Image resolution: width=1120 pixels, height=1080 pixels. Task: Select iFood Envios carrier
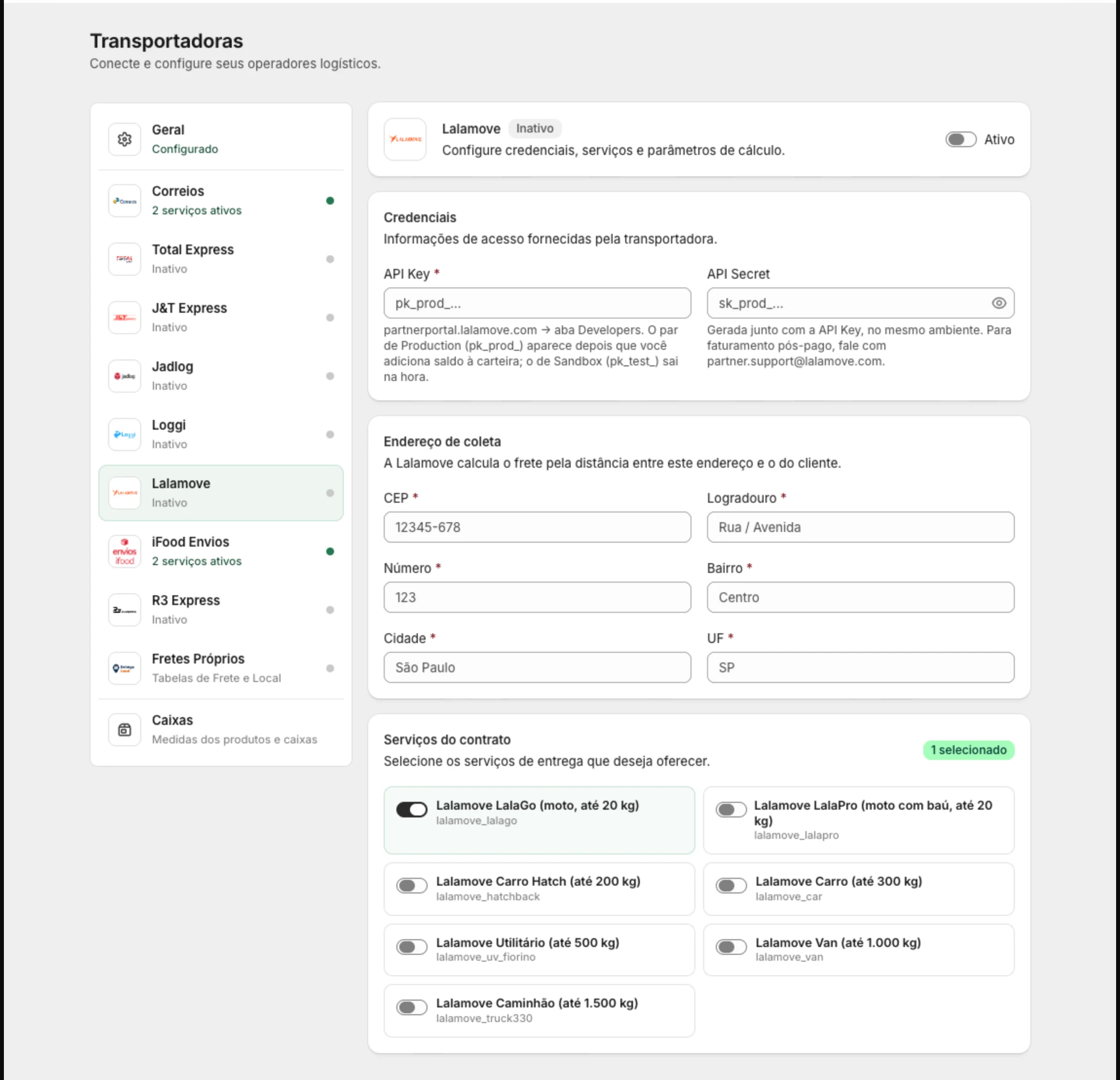click(x=221, y=551)
